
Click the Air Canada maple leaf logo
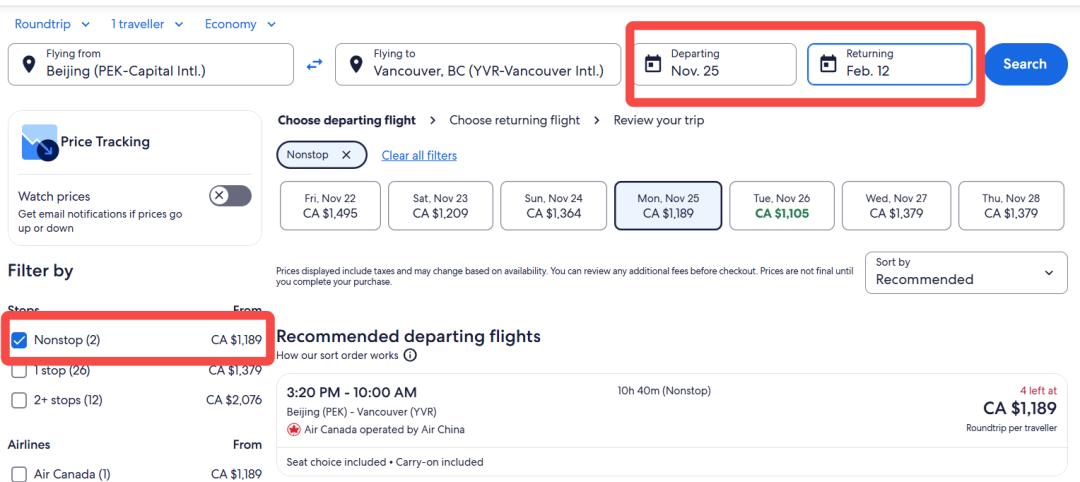[x=293, y=430]
